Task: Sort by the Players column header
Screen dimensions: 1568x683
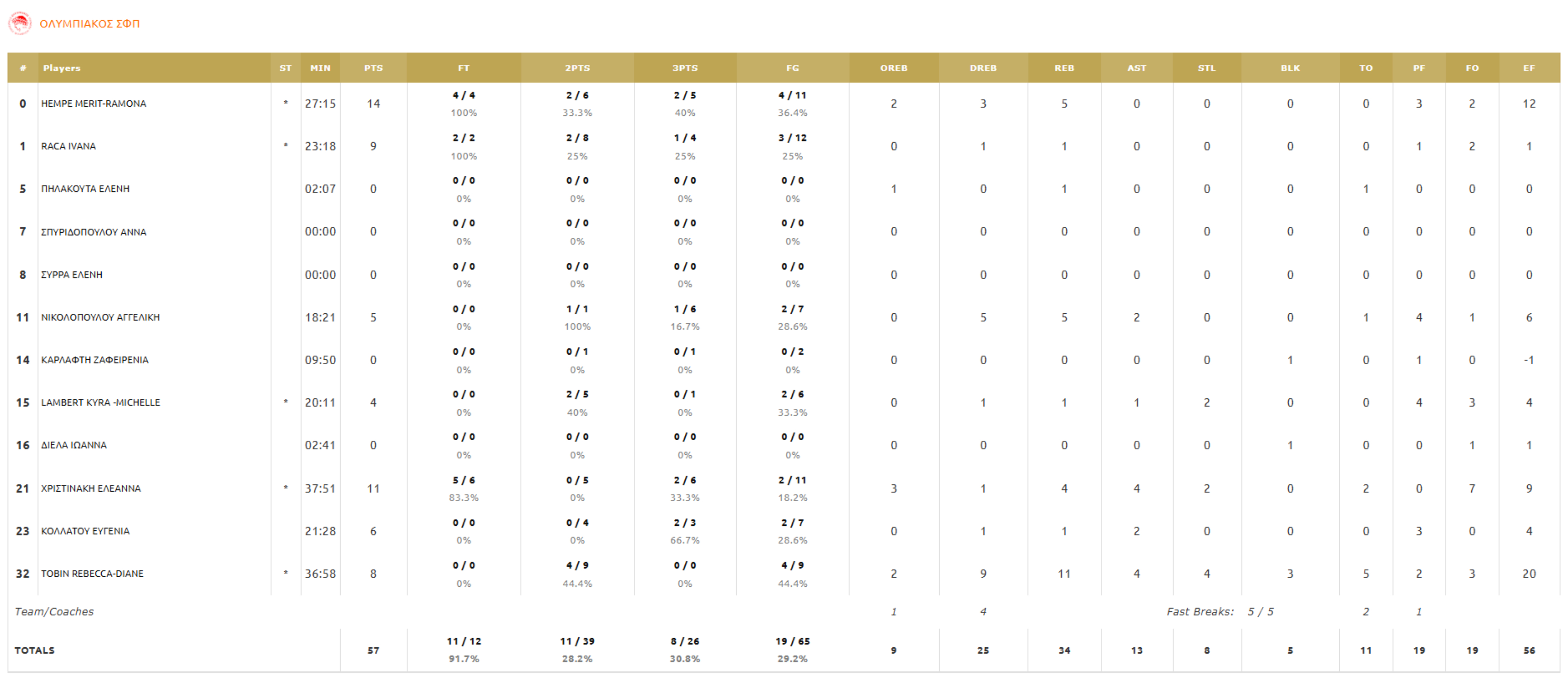Action: coord(61,68)
